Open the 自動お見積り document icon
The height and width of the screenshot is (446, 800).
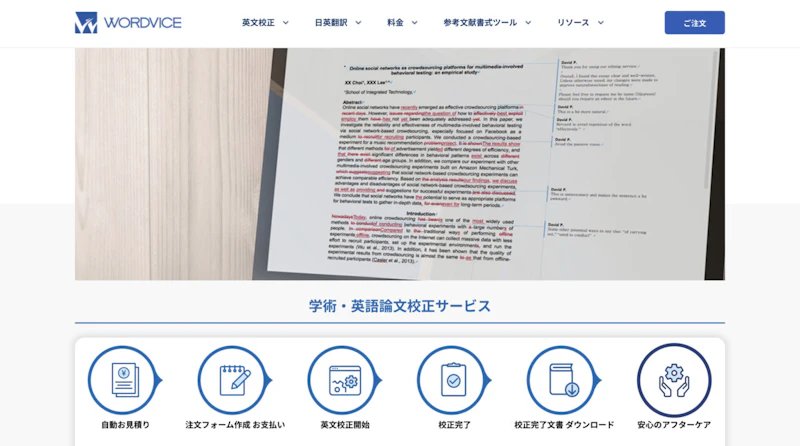point(124,380)
